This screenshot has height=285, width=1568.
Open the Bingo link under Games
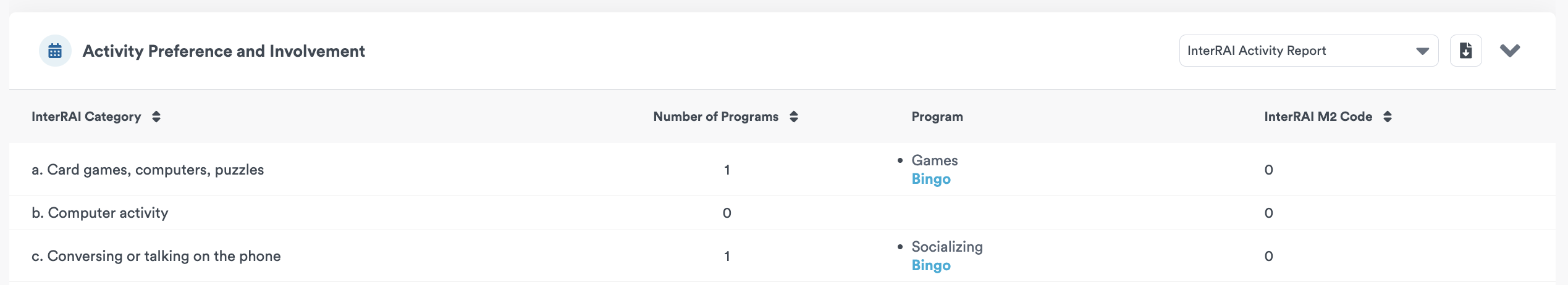pyautogui.click(x=931, y=180)
